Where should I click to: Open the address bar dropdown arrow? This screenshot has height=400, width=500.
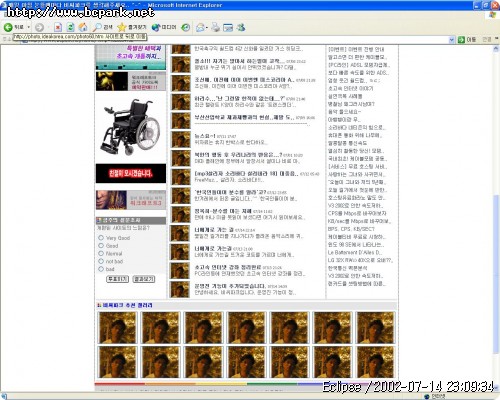point(452,40)
